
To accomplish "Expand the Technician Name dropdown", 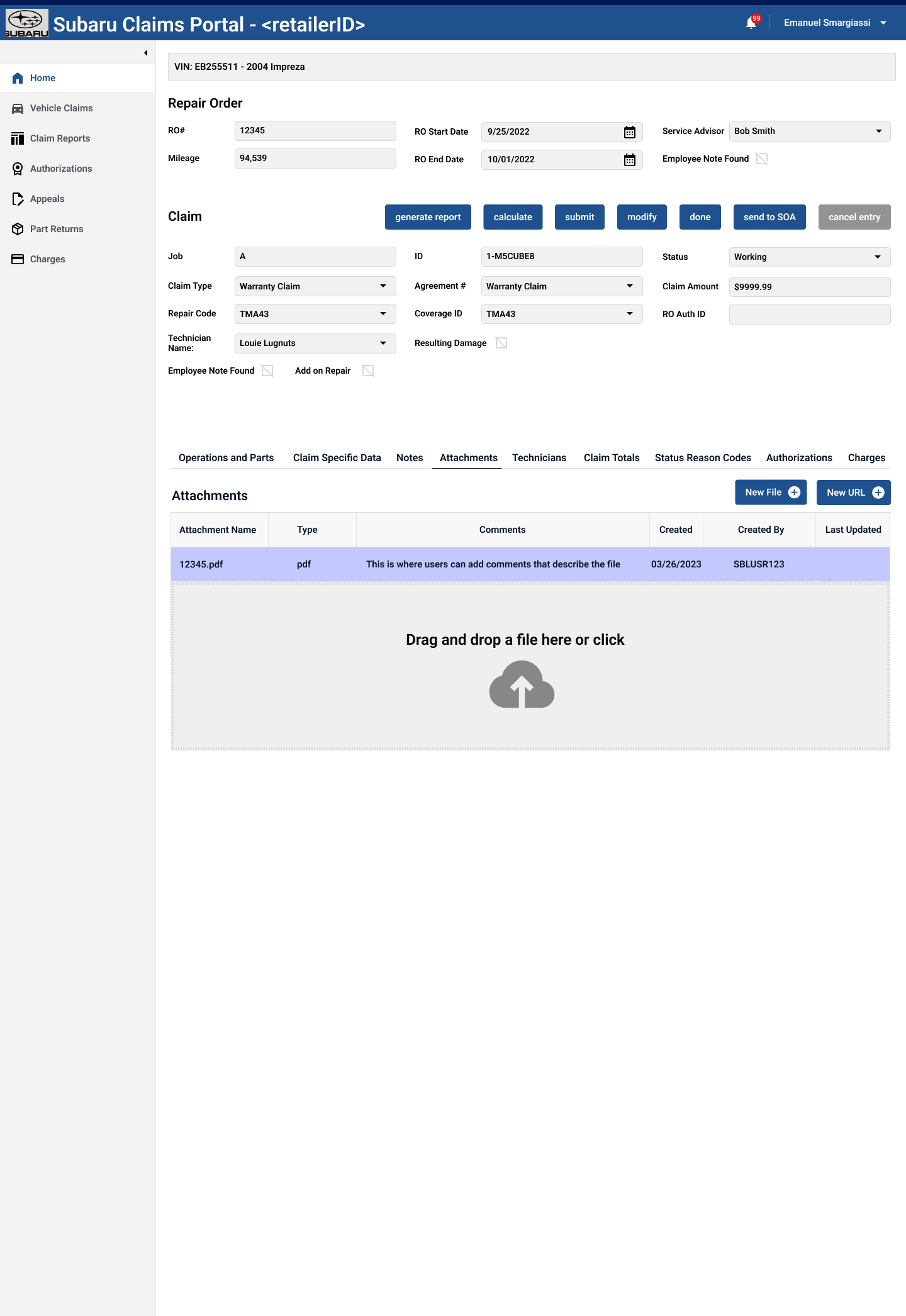I will pos(383,343).
